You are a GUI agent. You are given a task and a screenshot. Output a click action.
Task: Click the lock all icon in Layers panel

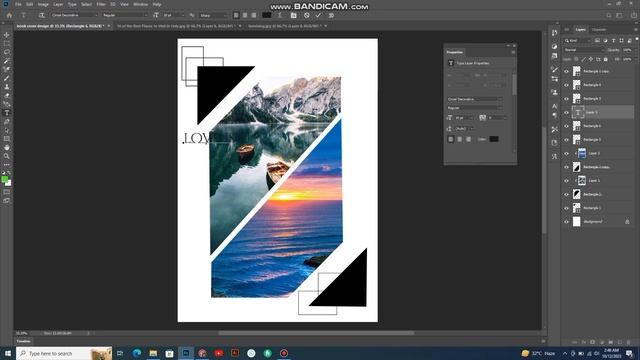606,59
